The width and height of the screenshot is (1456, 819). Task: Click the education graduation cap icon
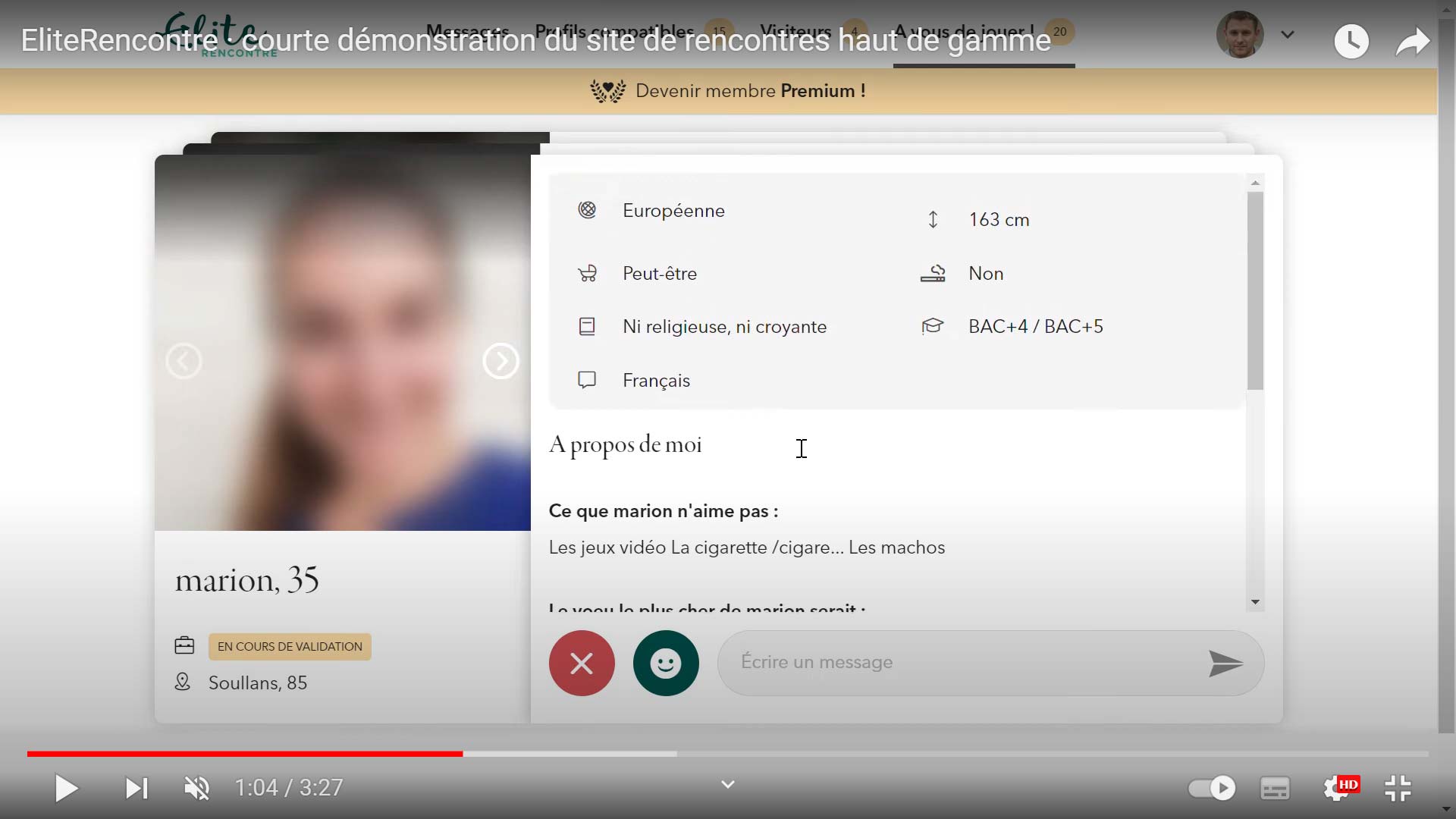pyautogui.click(x=933, y=326)
